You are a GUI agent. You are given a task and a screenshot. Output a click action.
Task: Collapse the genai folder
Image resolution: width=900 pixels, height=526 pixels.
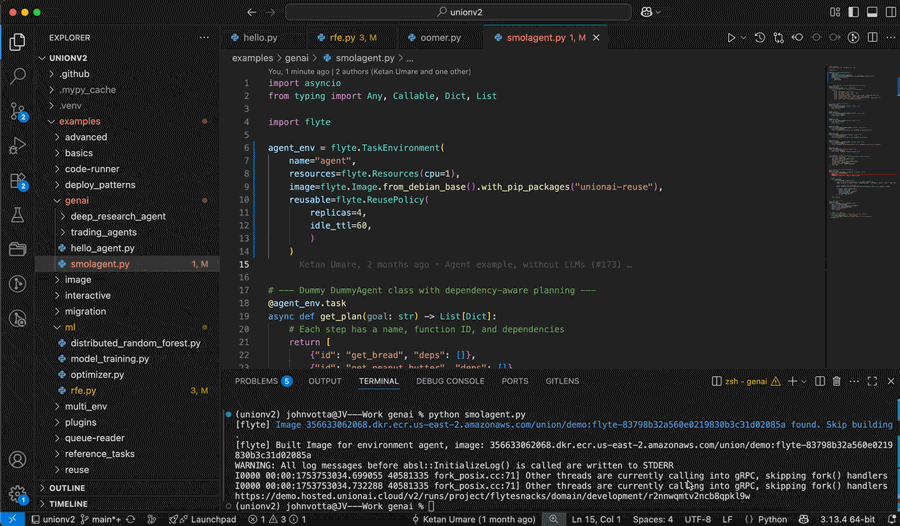click(x=77, y=200)
